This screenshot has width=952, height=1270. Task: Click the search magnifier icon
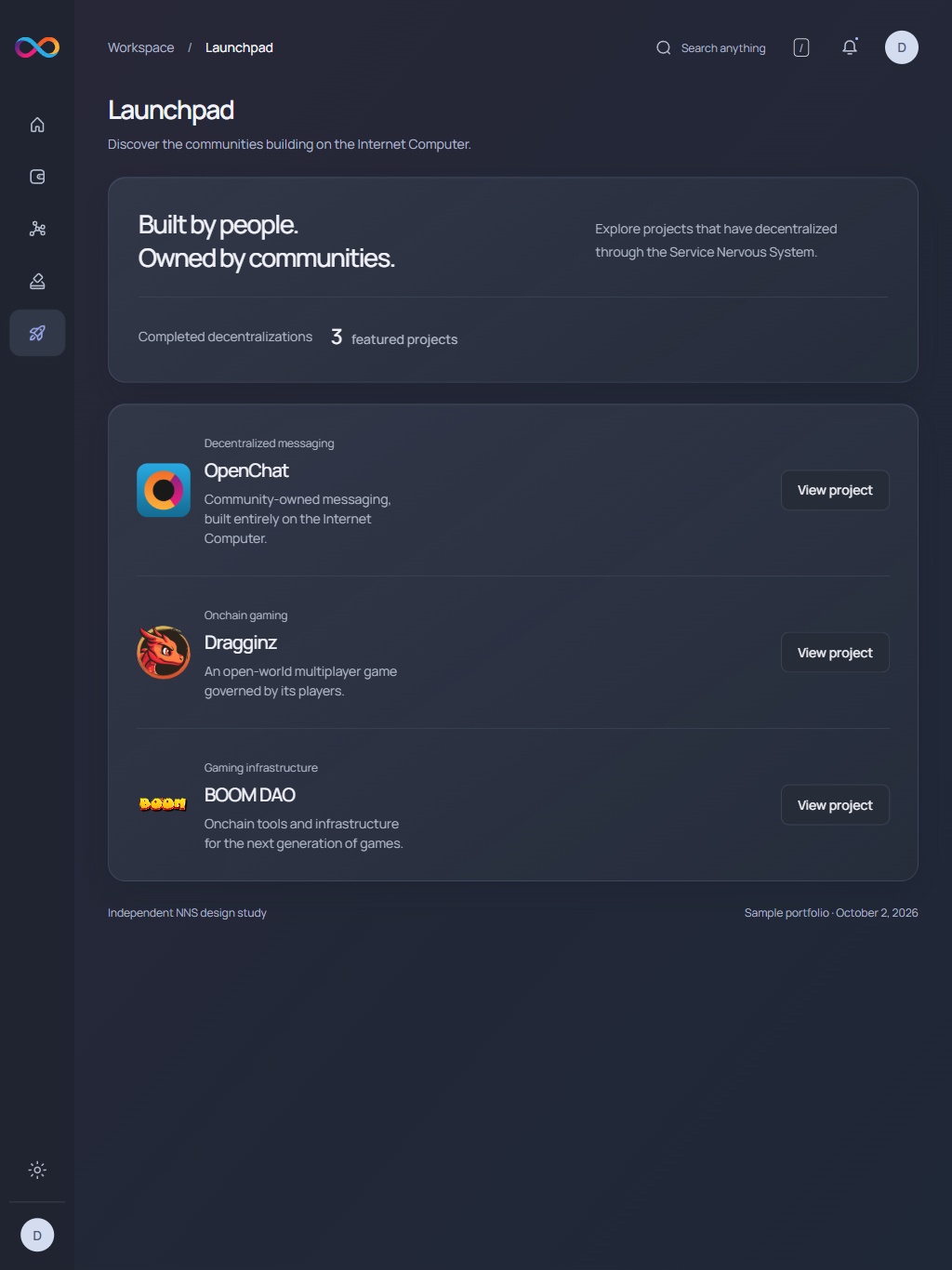pyautogui.click(x=664, y=47)
